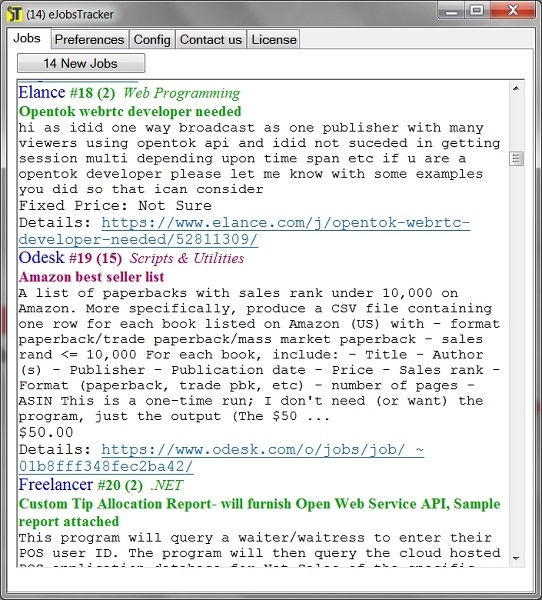Open the Config tab
The height and width of the screenshot is (600, 542).
pyautogui.click(x=152, y=40)
